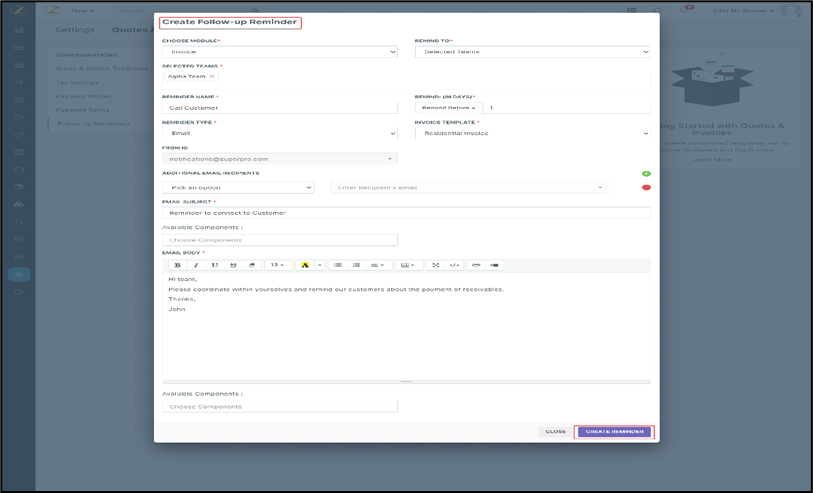The width and height of the screenshot is (813, 493).
Task: Click the underline formatting icon
Action: click(x=214, y=265)
